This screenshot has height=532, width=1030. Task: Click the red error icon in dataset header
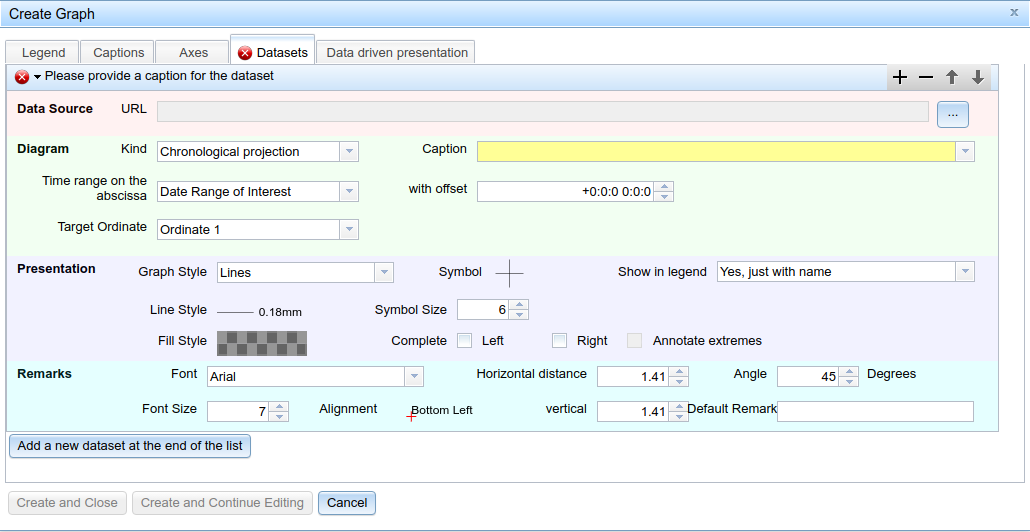(x=22, y=77)
